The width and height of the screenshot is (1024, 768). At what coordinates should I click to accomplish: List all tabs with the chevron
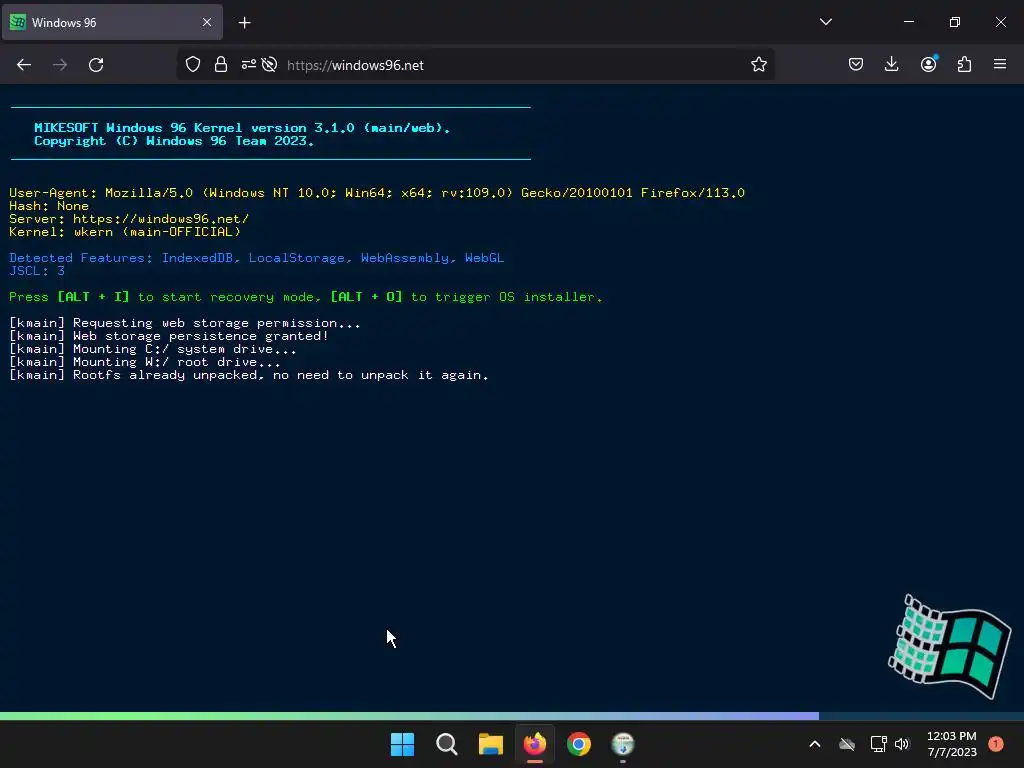pos(825,22)
